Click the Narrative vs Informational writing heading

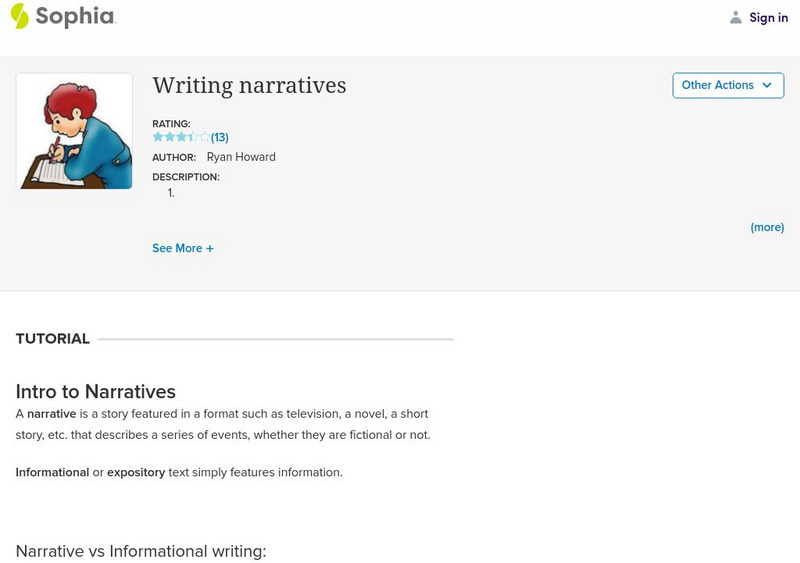pos(141,551)
